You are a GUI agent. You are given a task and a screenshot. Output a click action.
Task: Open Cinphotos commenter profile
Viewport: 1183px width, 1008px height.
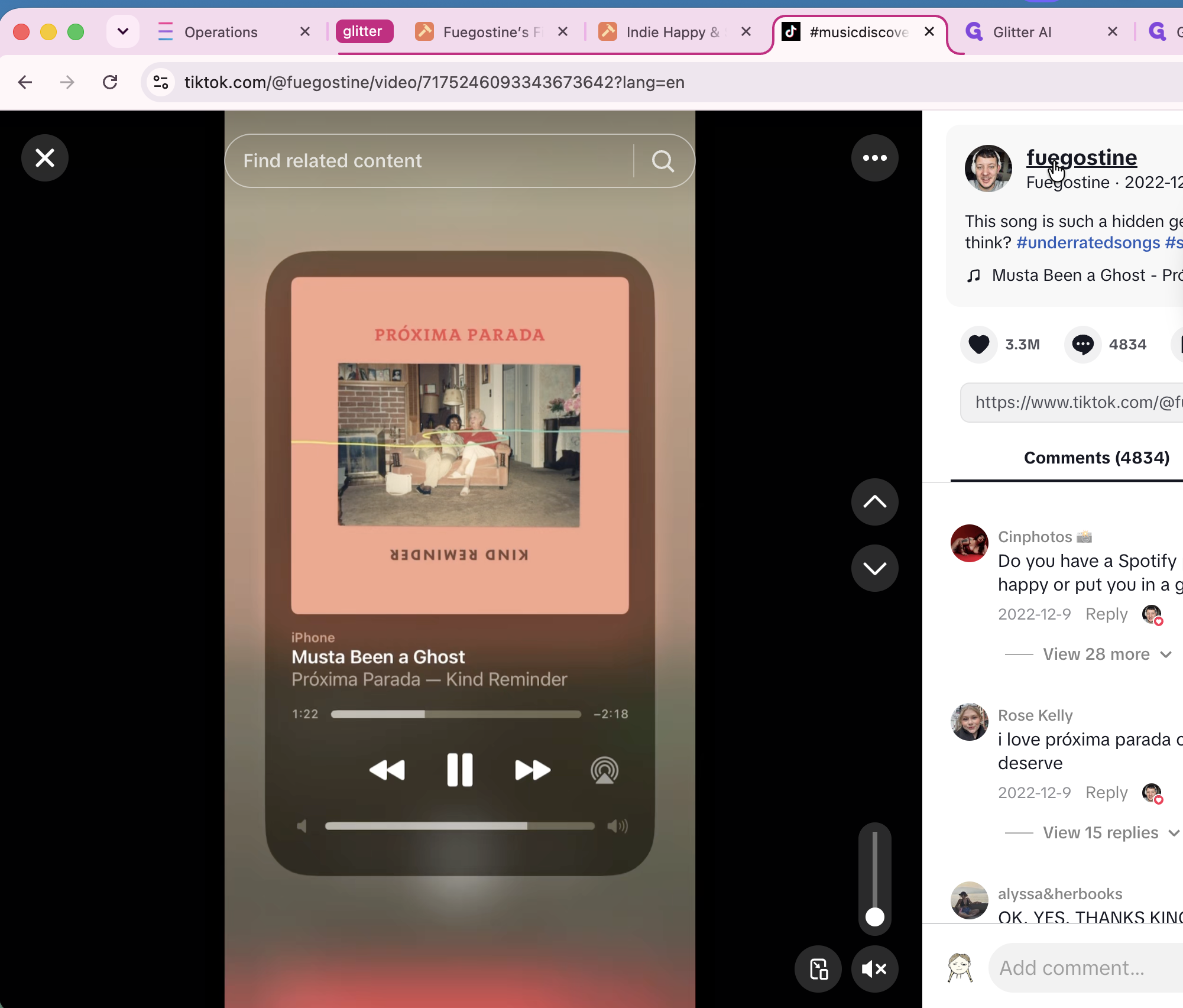pyautogui.click(x=1035, y=536)
